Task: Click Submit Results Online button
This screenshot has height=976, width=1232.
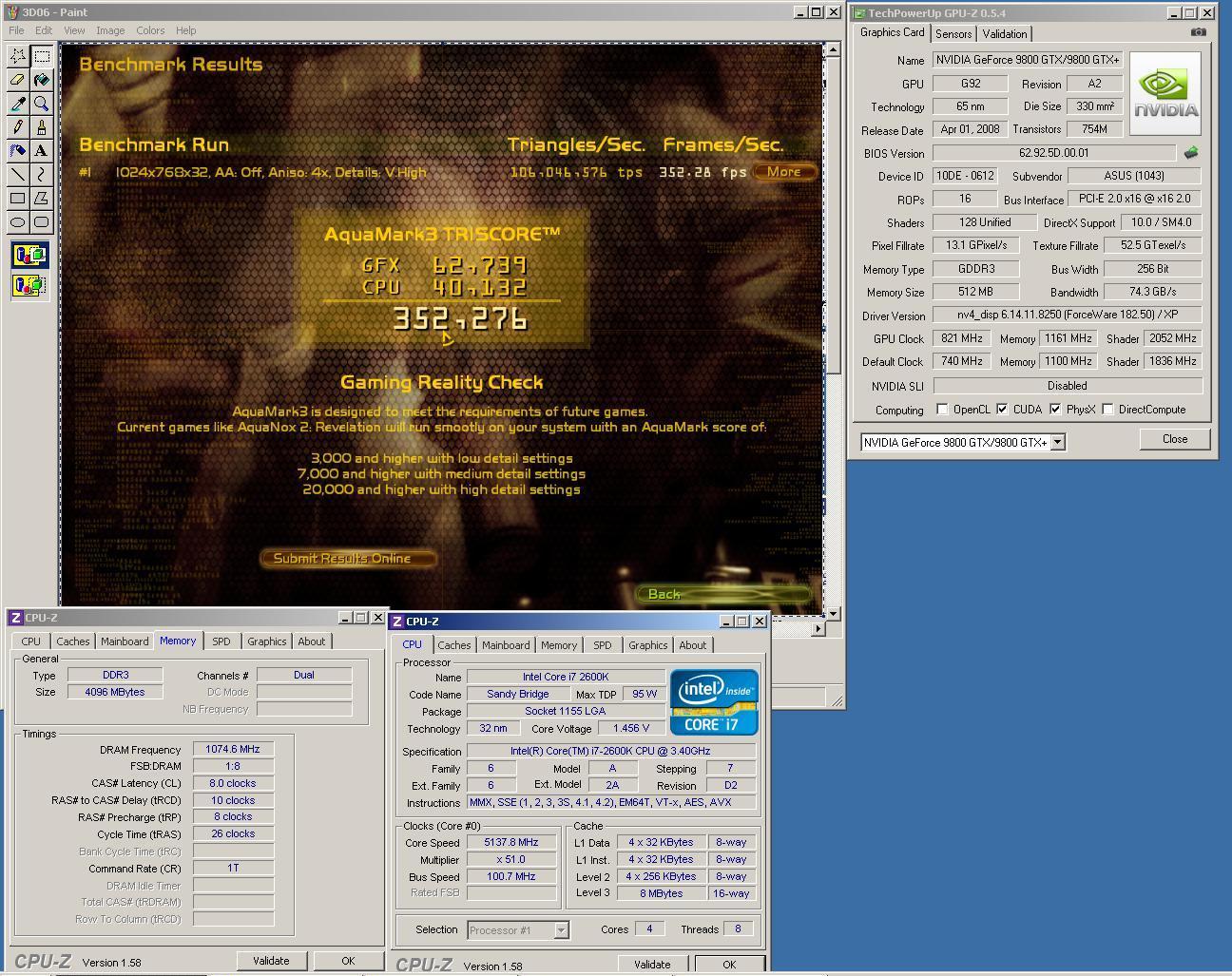Action: (347, 559)
